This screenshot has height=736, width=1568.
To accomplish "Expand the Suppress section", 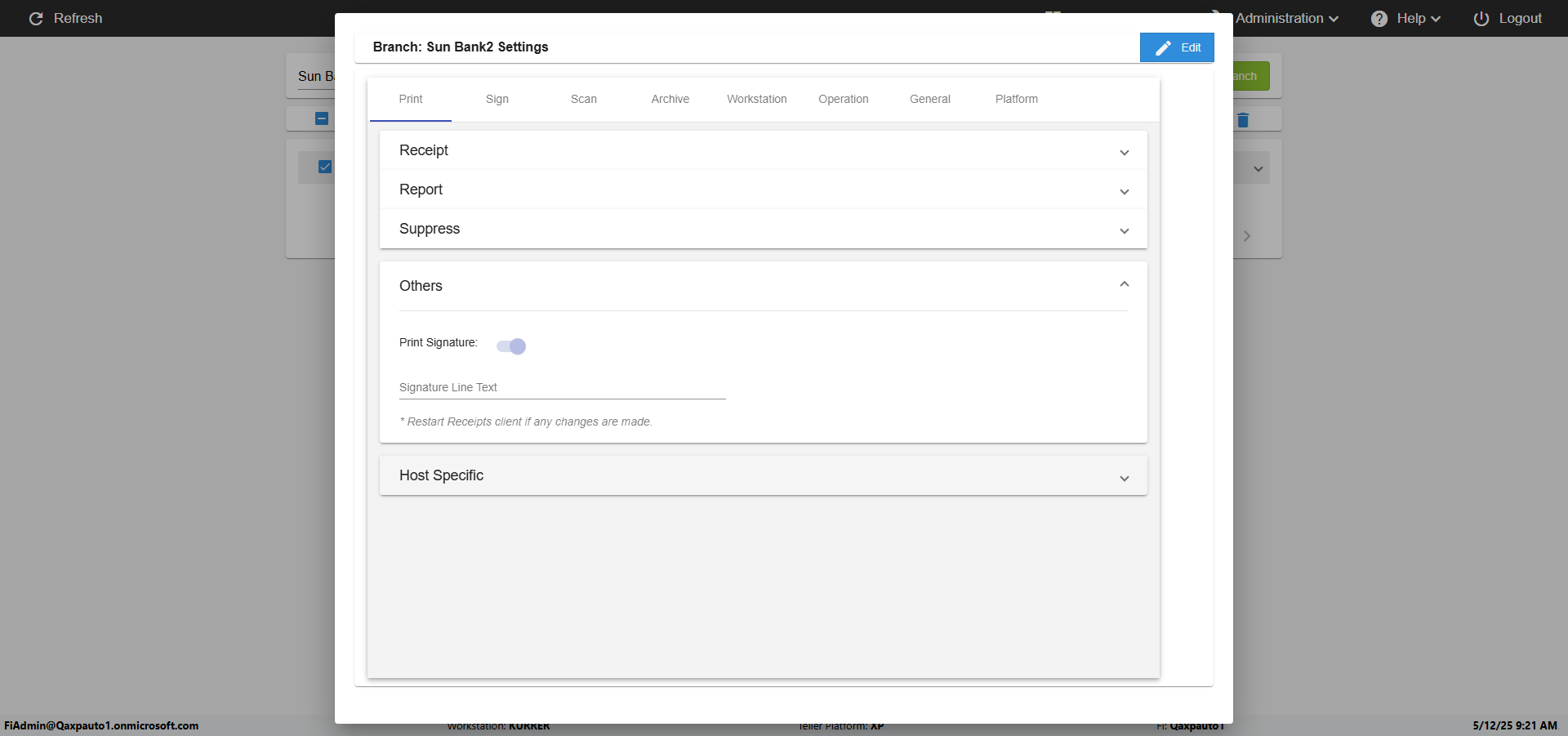I will [x=1124, y=230].
